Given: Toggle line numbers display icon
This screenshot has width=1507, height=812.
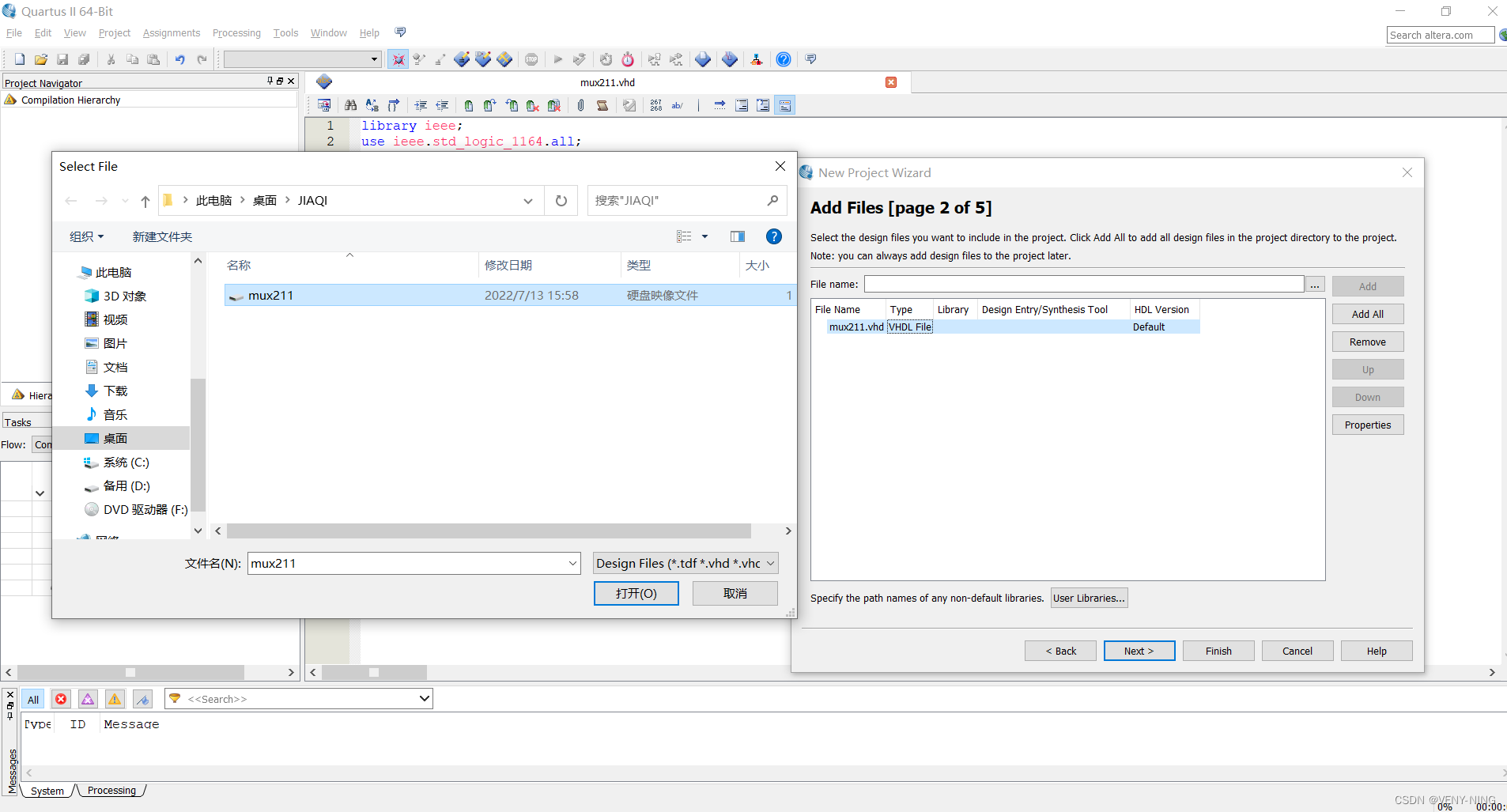Looking at the screenshot, I should (x=656, y=105).
